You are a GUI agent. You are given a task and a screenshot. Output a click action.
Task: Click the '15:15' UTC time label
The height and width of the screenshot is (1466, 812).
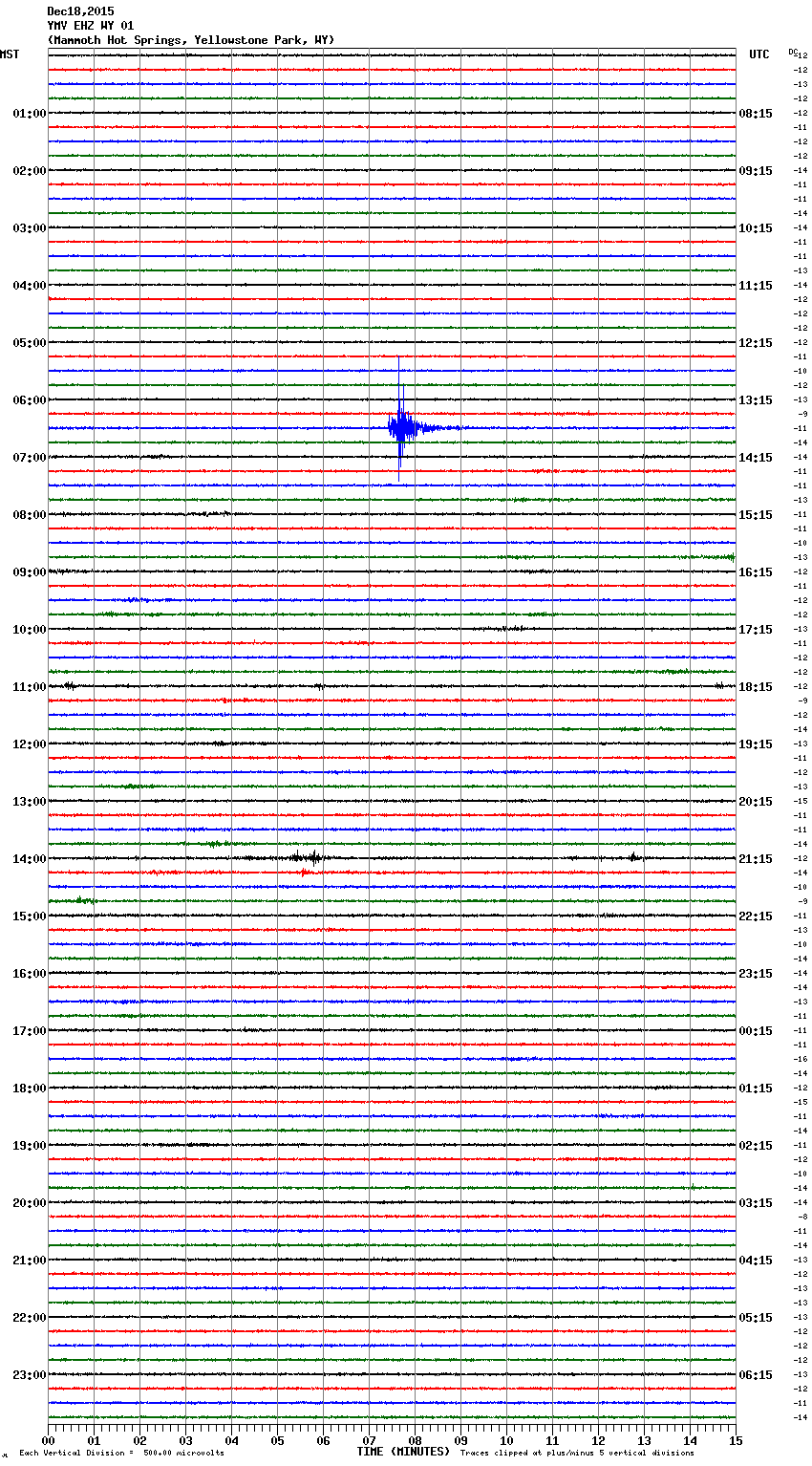point(756,515)
